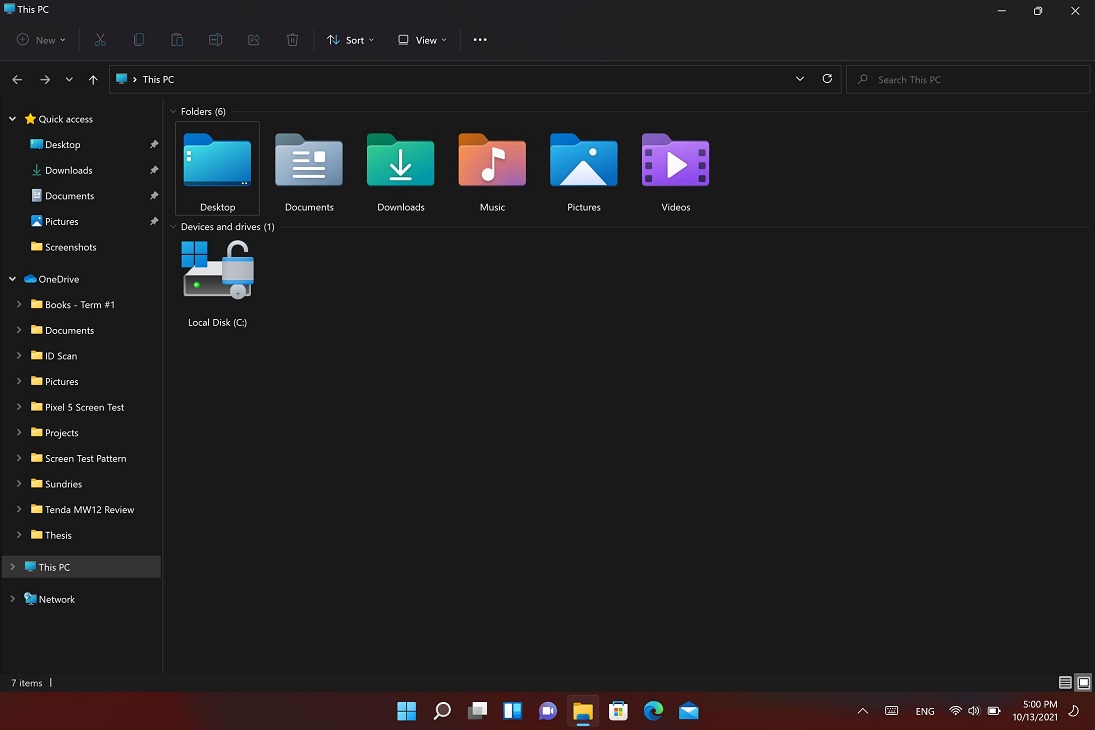Viewport: 1095px width, 730px height.
Task: Open the Sort dropdown menu
Action: point(350,40)
